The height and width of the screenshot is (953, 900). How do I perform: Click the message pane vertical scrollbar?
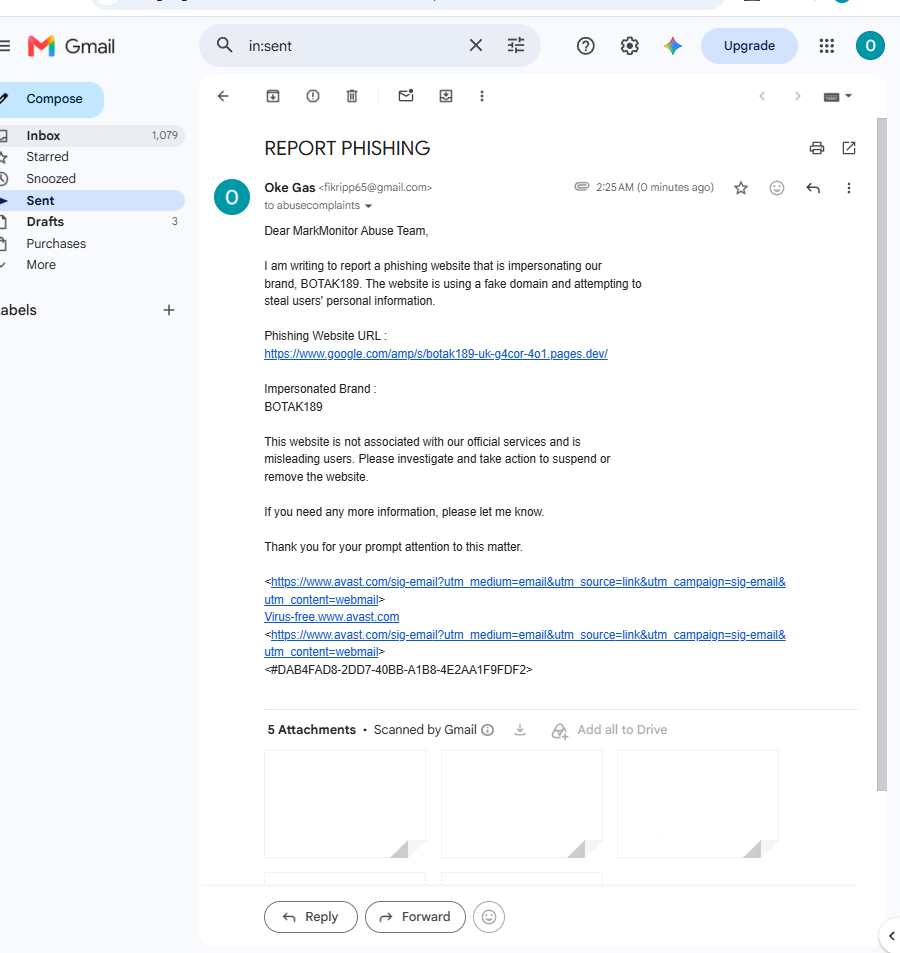[x=882, y=455]
